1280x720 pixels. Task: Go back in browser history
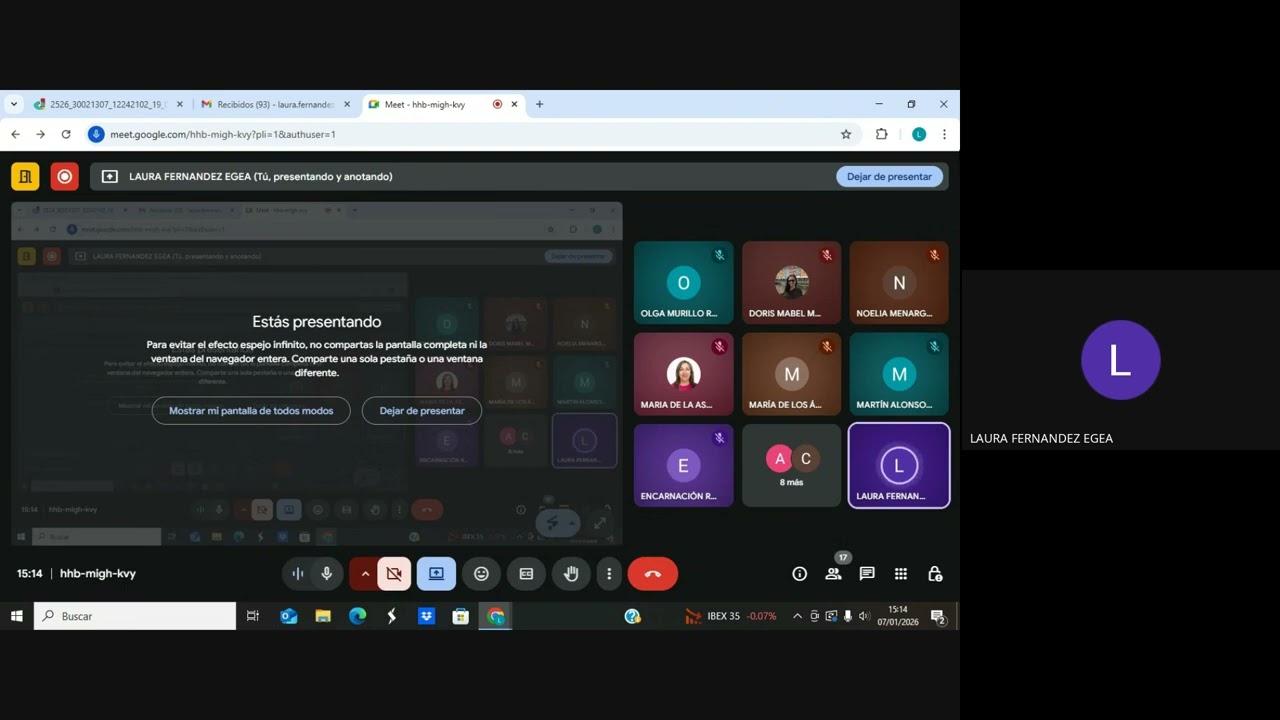(x=15, y=134)
